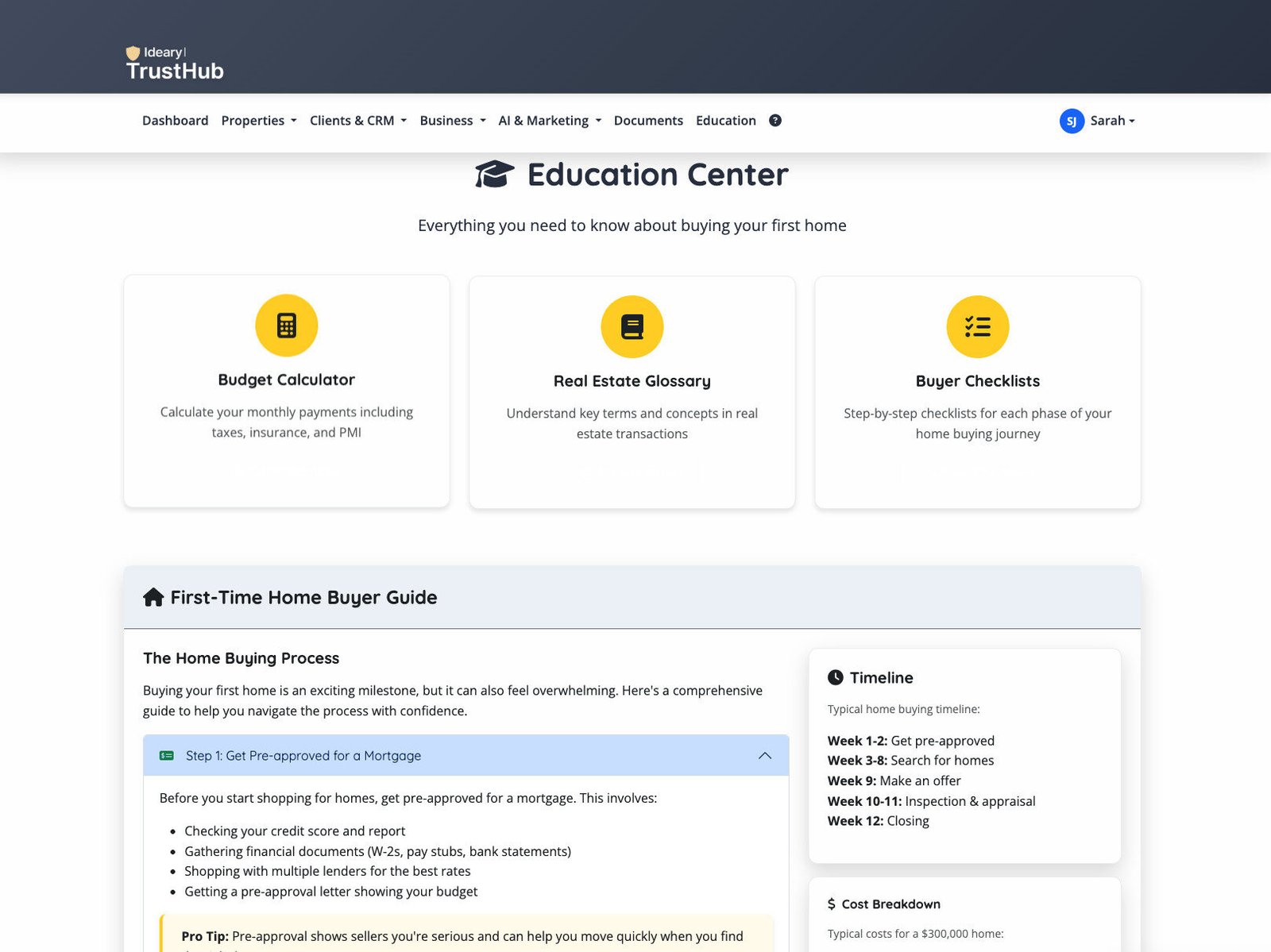Click the Timeline clock icon
Image resolution: width=1271 pixels, height=952 pixels.
pos(836,677)
